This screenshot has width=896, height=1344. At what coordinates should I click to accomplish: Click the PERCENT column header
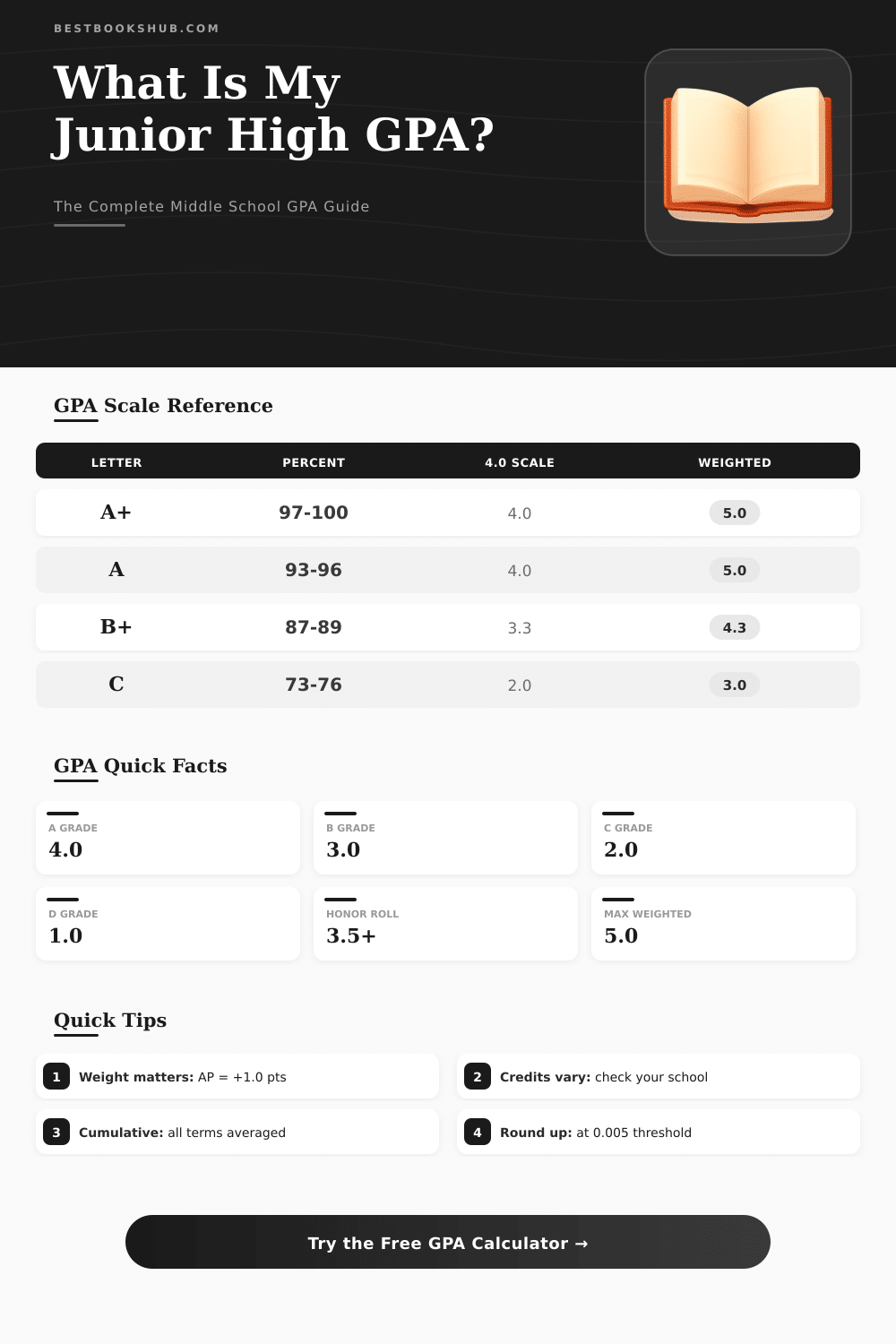pos(314,462)
